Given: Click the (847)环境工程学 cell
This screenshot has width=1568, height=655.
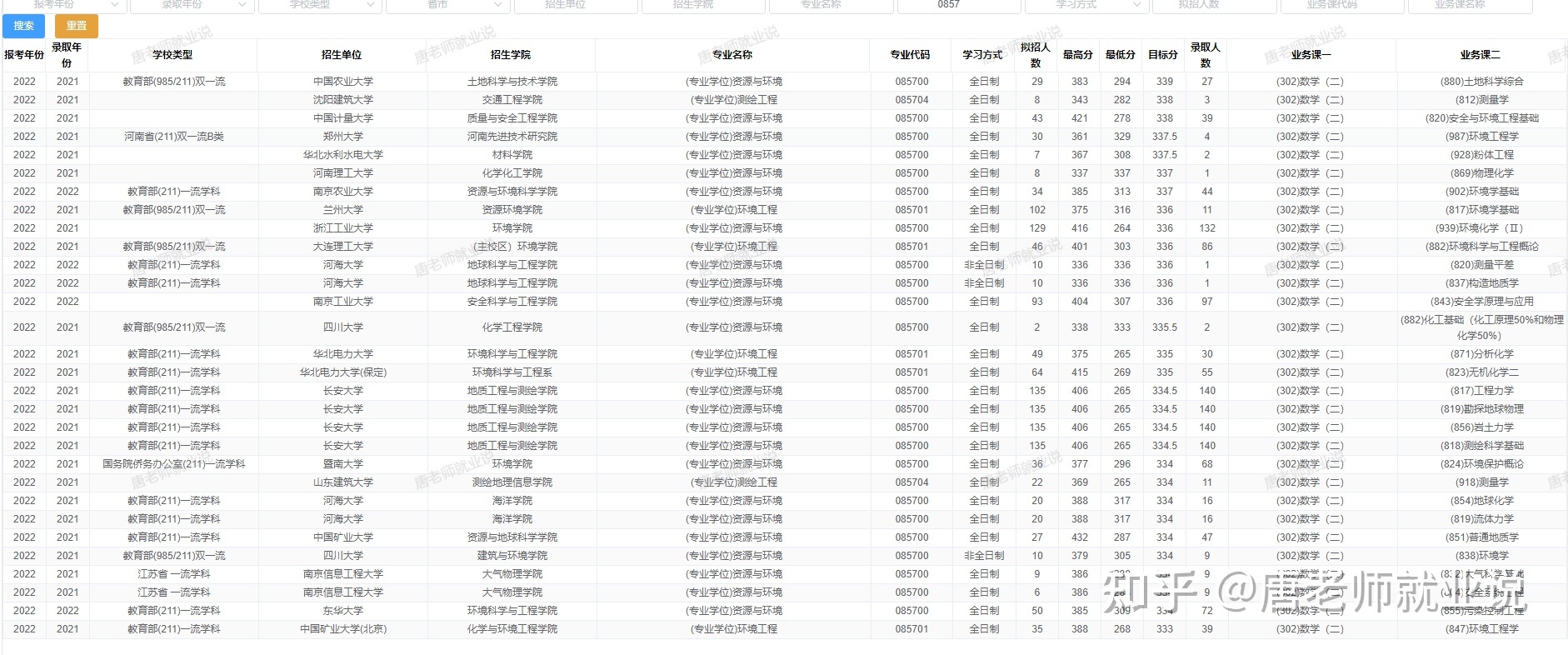Looking at the screenshot, I should (x=1481, y=629).
